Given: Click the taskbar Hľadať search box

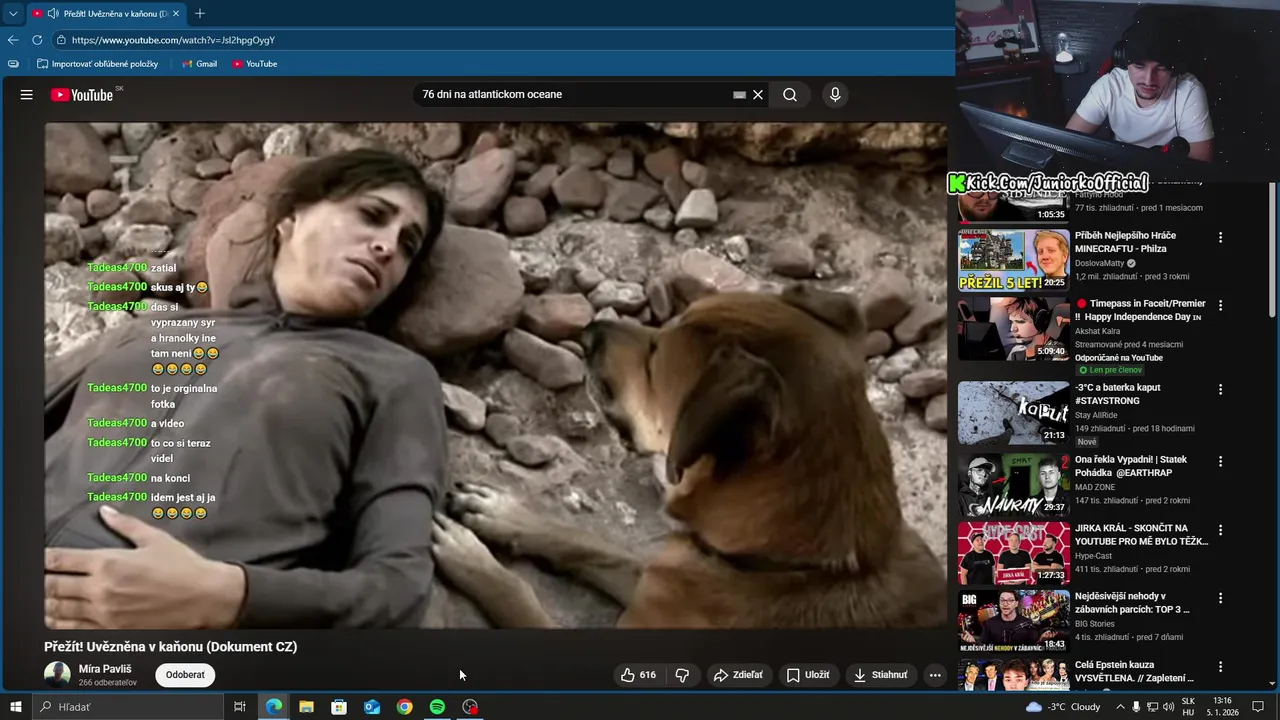Looking at the screenshot, I should click(128, 707).
